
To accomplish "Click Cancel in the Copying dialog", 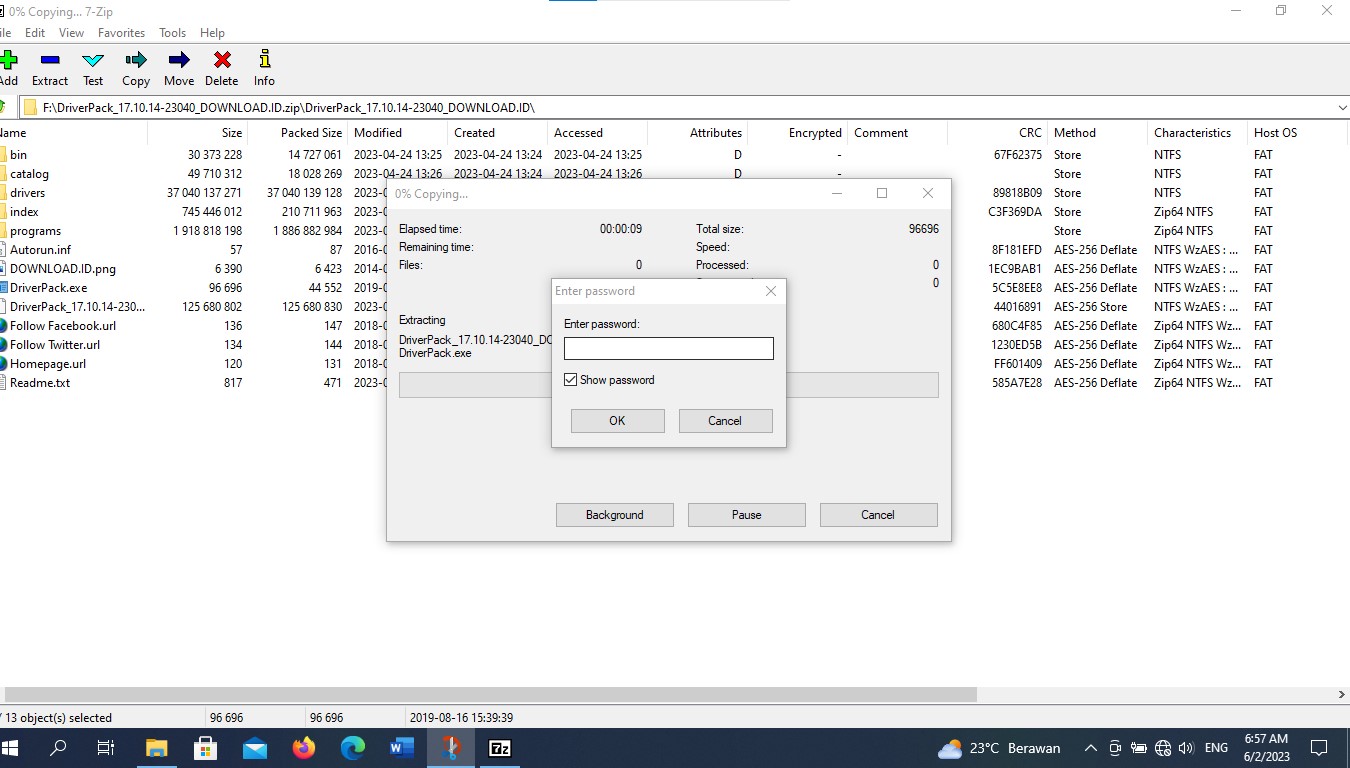I will pyautogui.click(x=878, y=515).
